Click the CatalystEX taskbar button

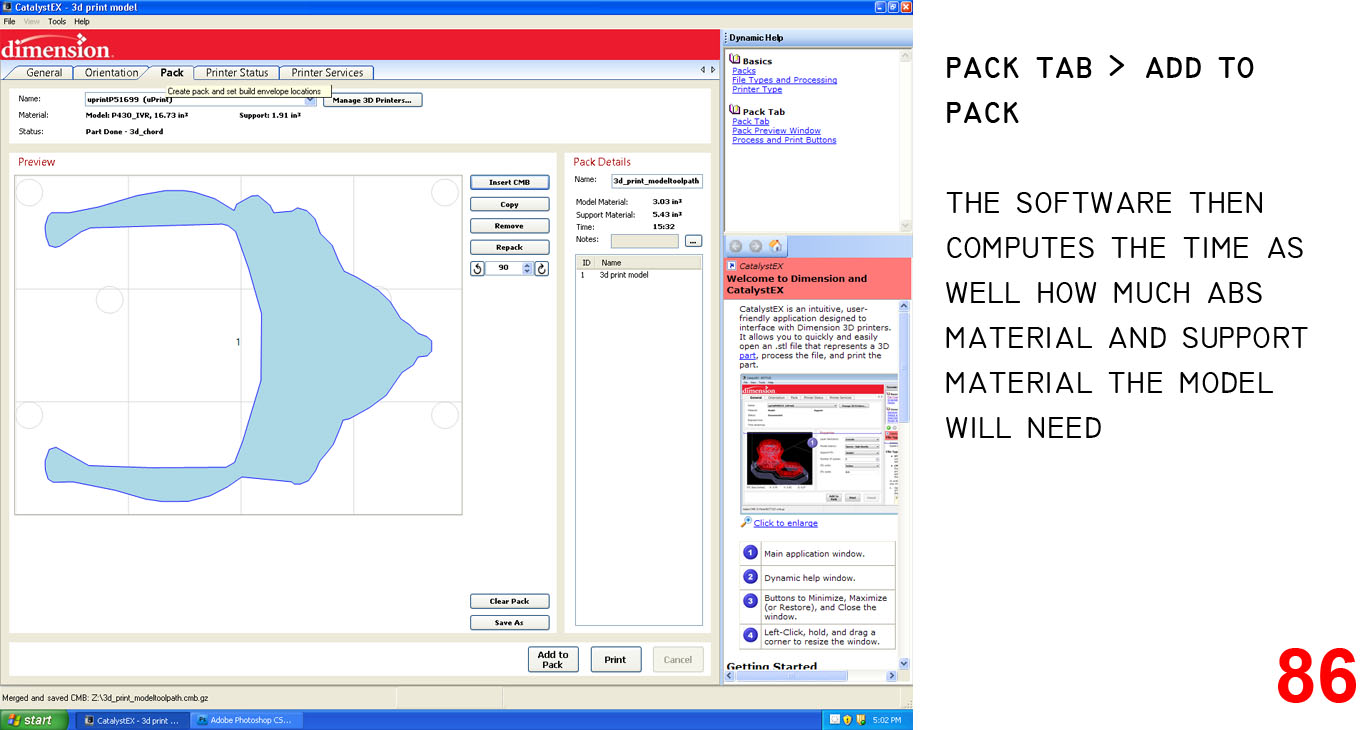(x=132, y=720)
